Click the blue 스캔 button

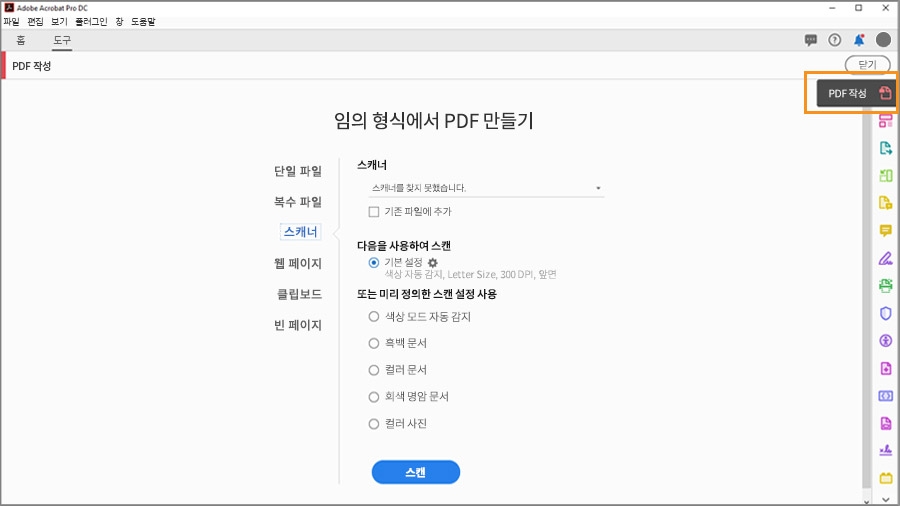[415, 472]
